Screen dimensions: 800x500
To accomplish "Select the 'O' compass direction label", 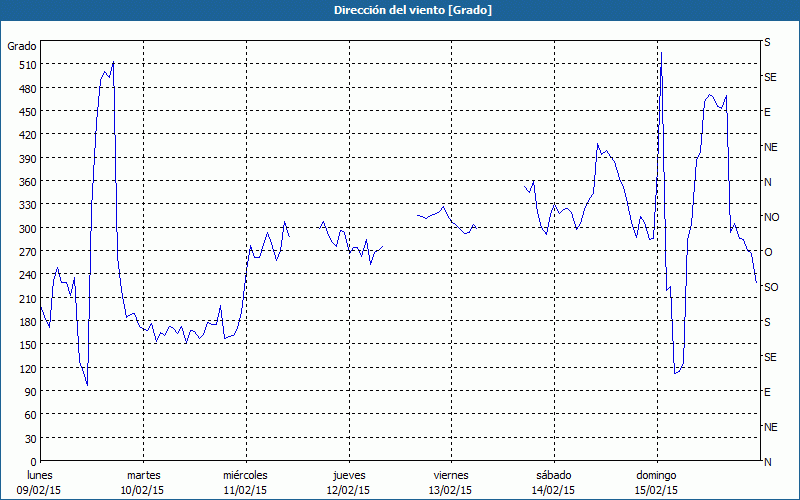I will [x=768, y=252].
